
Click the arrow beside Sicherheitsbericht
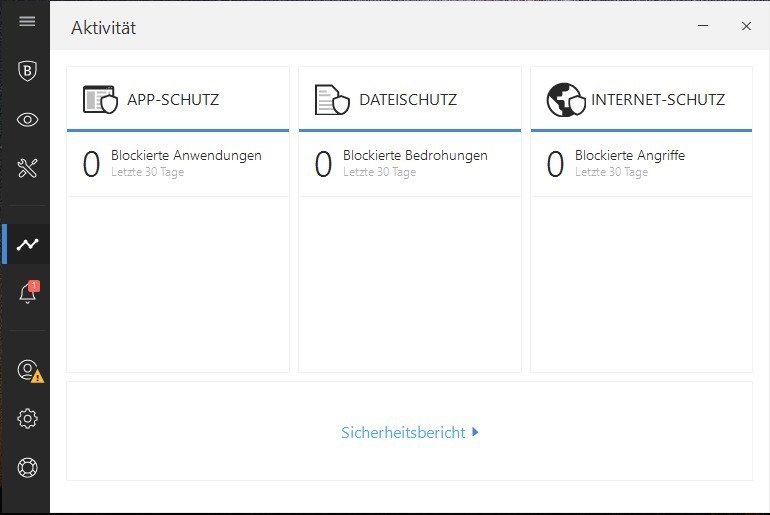coord(475,432)
